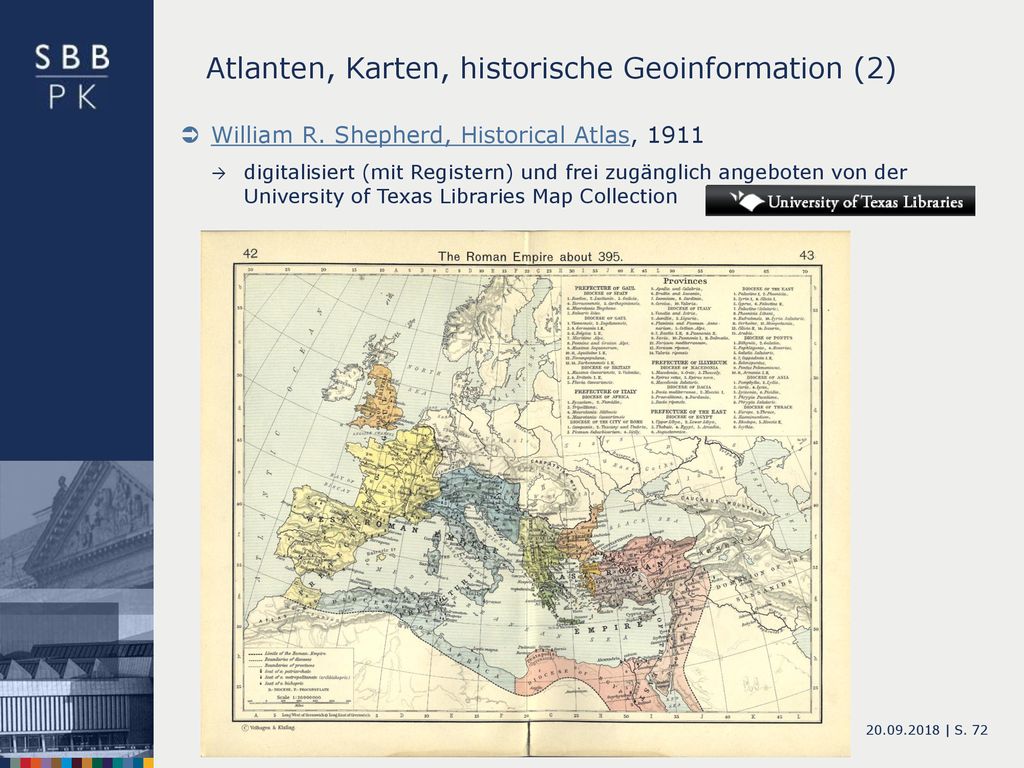
Task: Click the map page number 42
Action: point(250,254)
